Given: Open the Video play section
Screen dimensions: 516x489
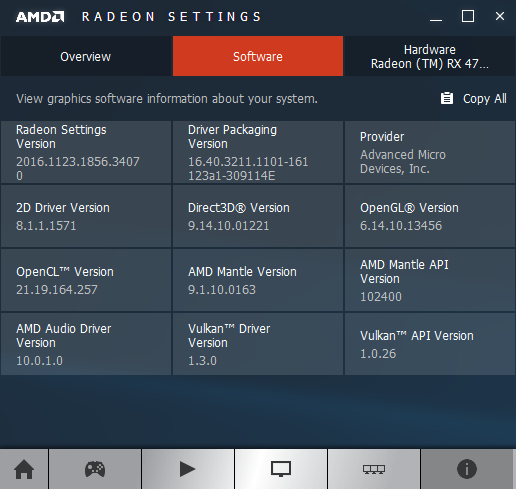Looking at the screenshot, I should pyautogui.click(x=188, y=469).
